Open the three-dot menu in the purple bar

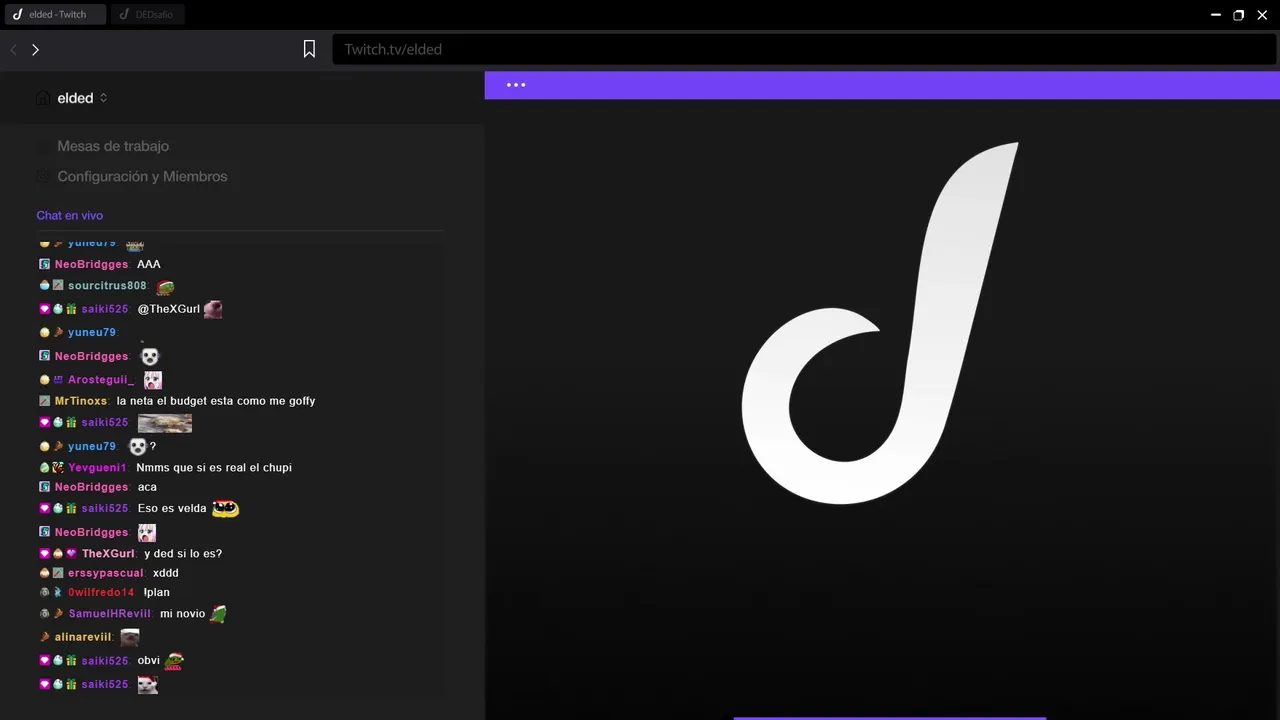(516, 85)
